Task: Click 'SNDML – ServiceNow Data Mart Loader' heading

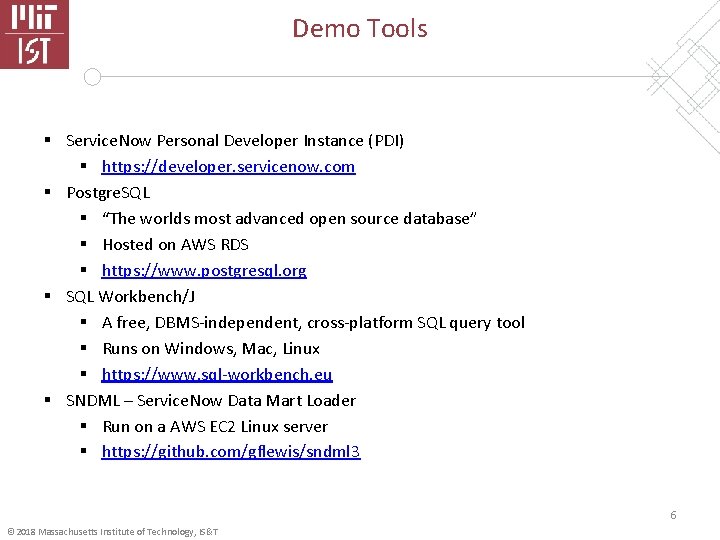Action: click(x=211, y=401)
